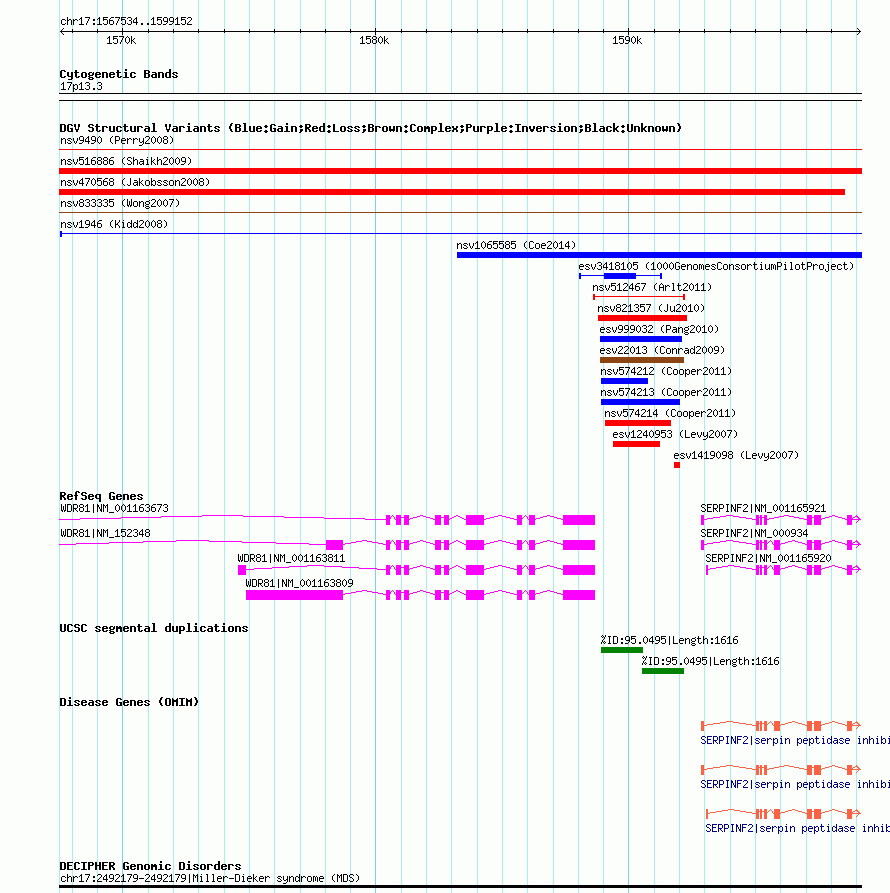890x893 pixels.
Task: Select the nsv574214 (Cooper2011) red bar
Action: [x=638, y=423]
